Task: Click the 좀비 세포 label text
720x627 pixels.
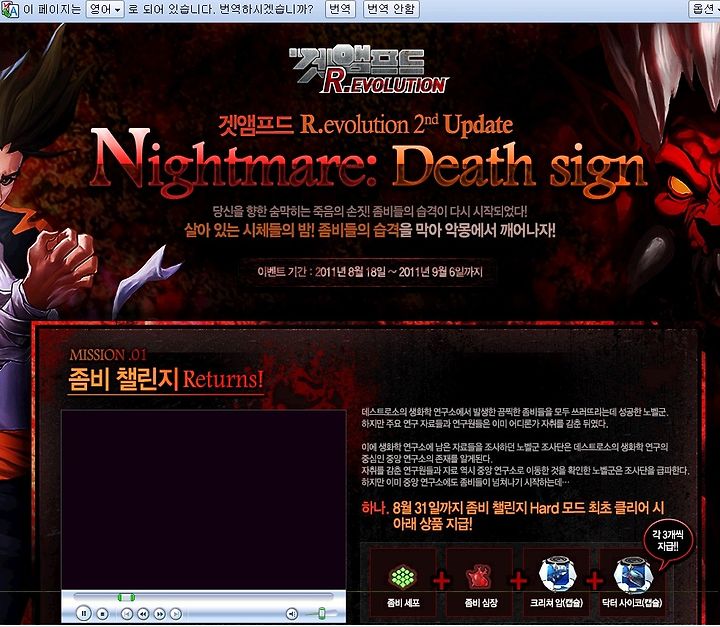Action: (403, 603)
